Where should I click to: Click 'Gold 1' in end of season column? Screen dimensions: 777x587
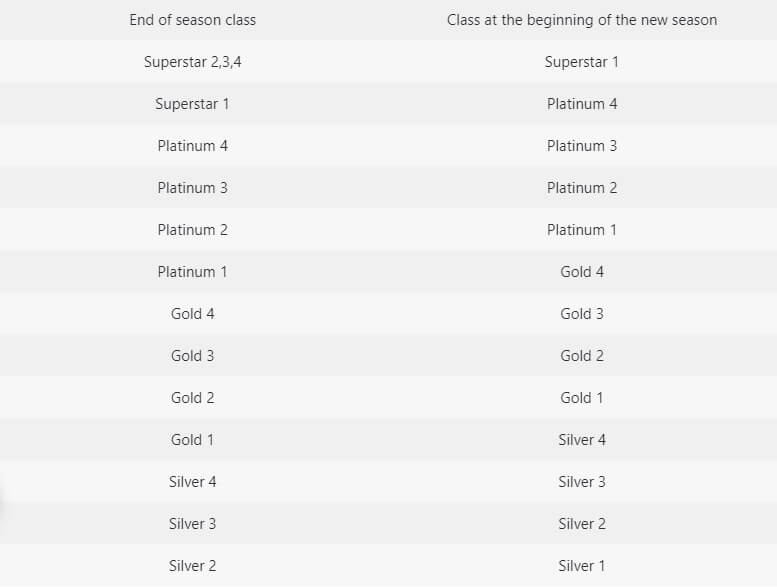(x=192, y=440)
